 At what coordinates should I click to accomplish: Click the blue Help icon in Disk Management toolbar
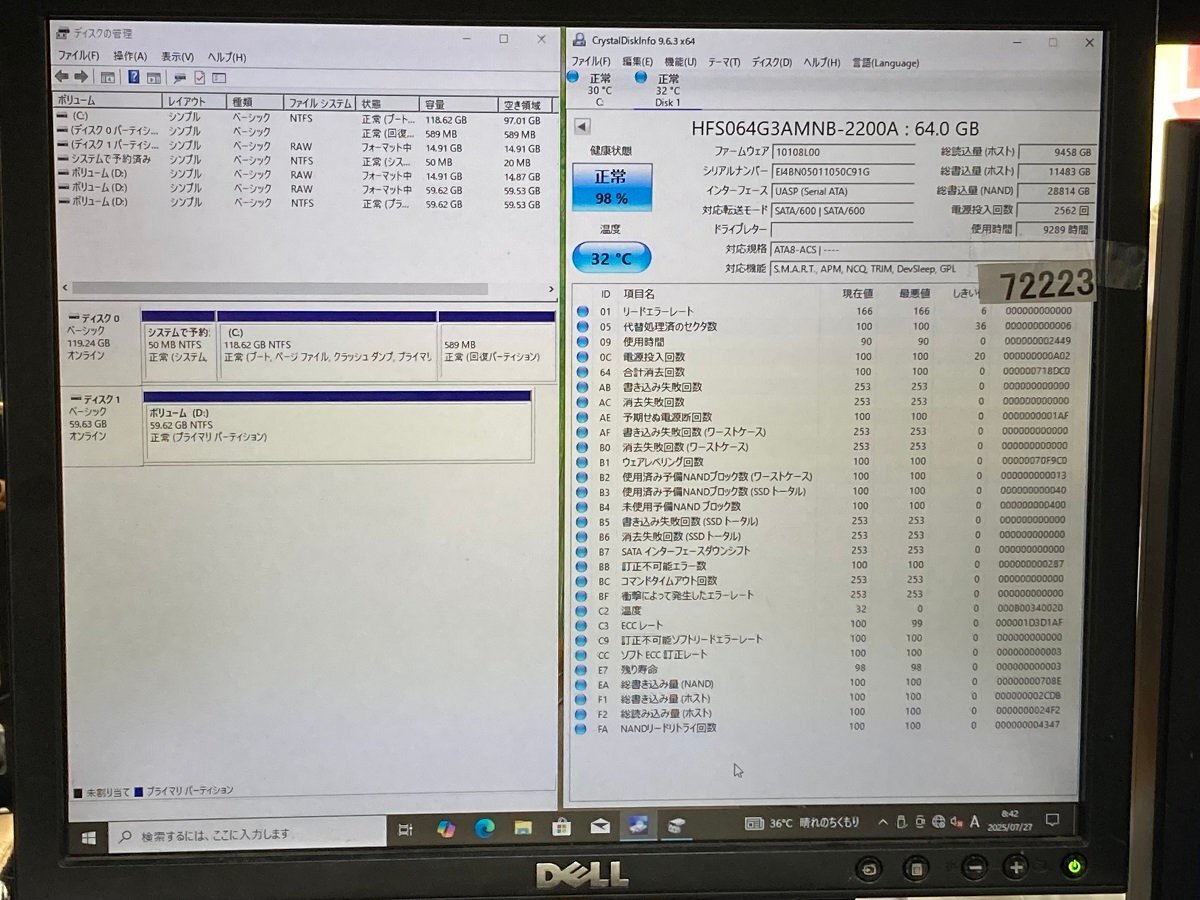[133, 77]
